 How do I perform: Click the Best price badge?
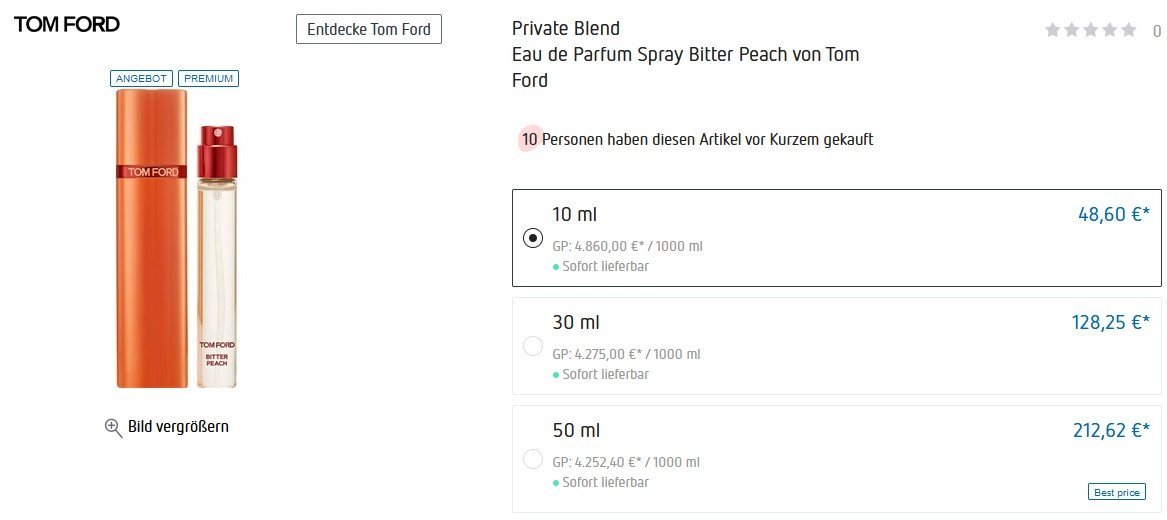1116,492
